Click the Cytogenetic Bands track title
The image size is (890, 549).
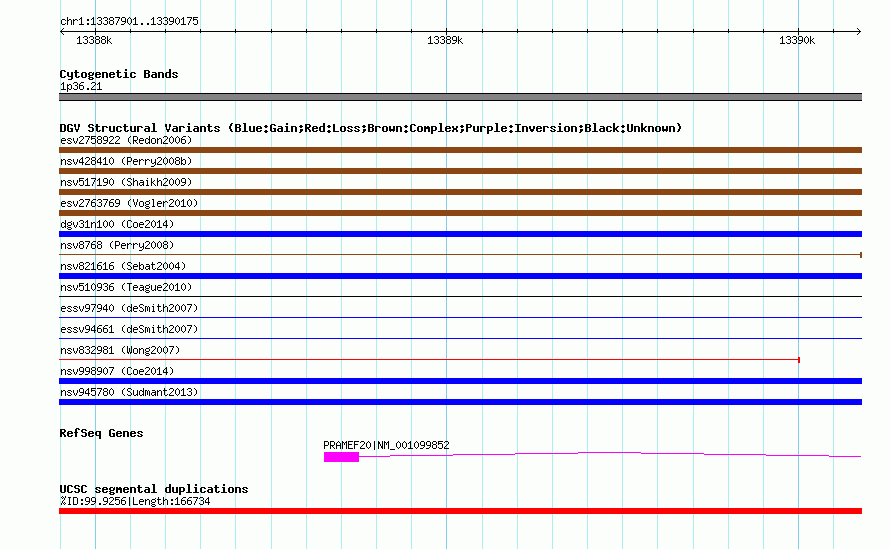click(x=119, y=74)
